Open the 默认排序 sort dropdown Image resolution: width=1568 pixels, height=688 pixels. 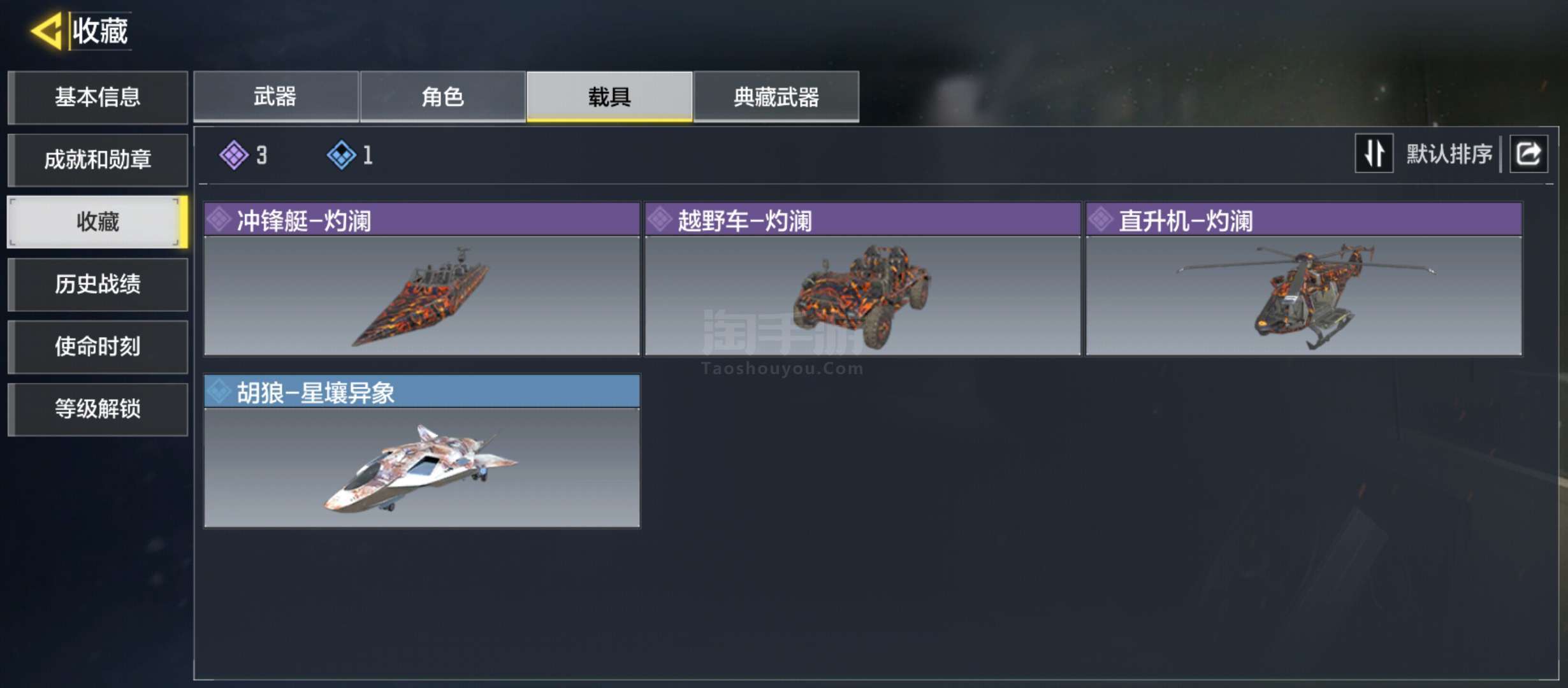click(x=1449, y=154)
